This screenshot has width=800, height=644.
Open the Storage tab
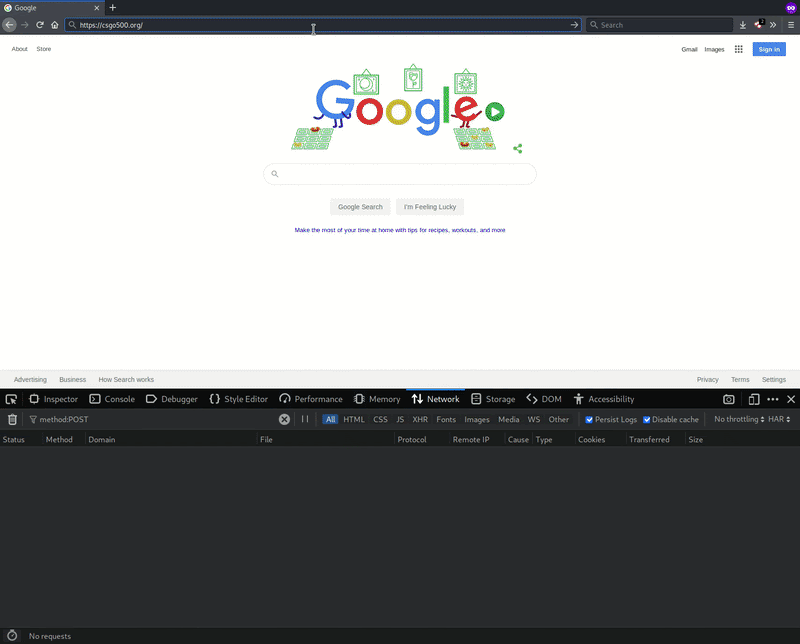[x=493, y=399]
